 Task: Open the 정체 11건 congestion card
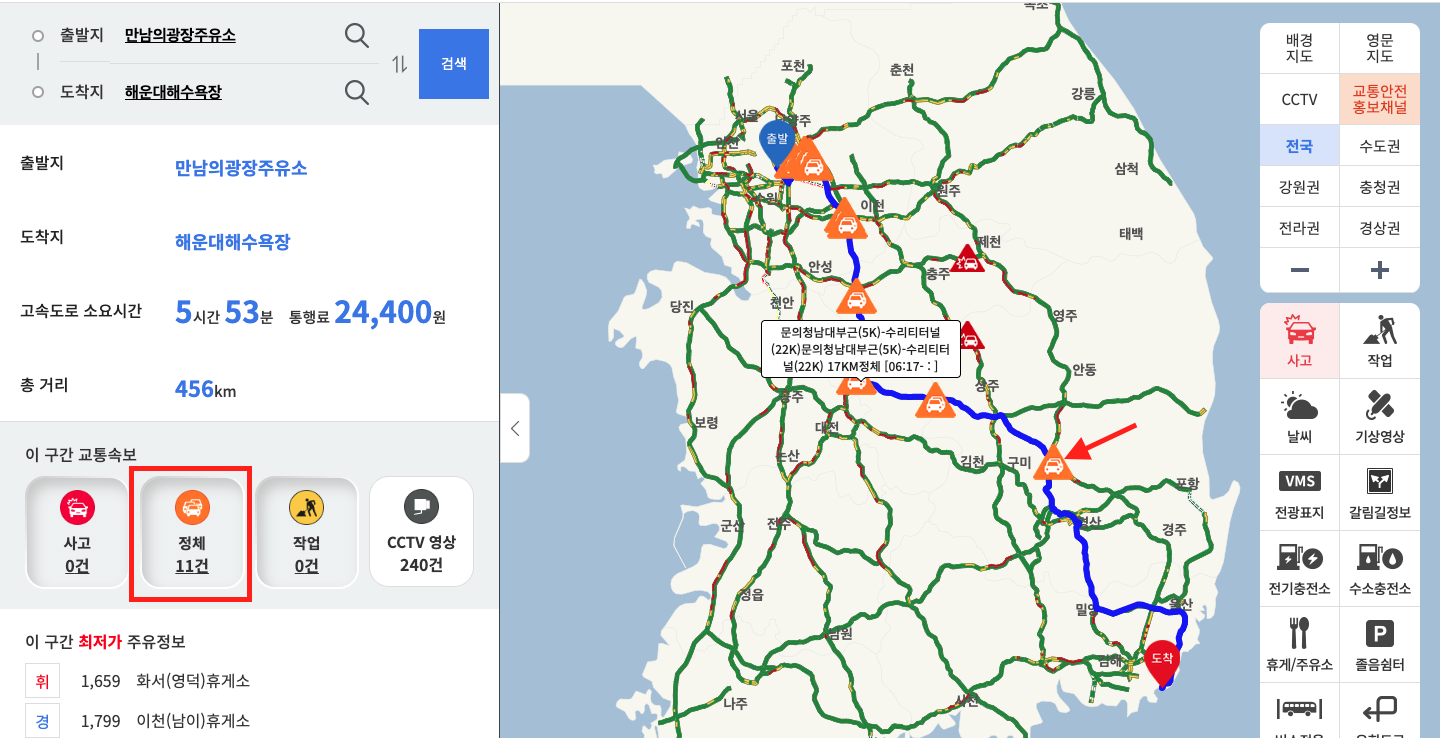[x=192, y=532]
